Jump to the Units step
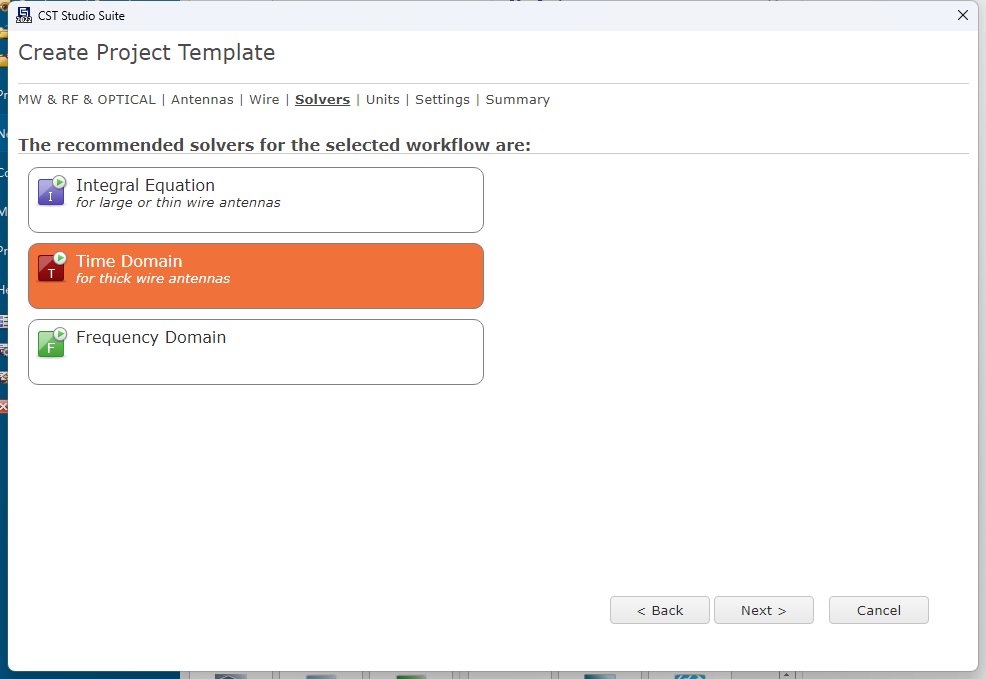 point(383,99)
